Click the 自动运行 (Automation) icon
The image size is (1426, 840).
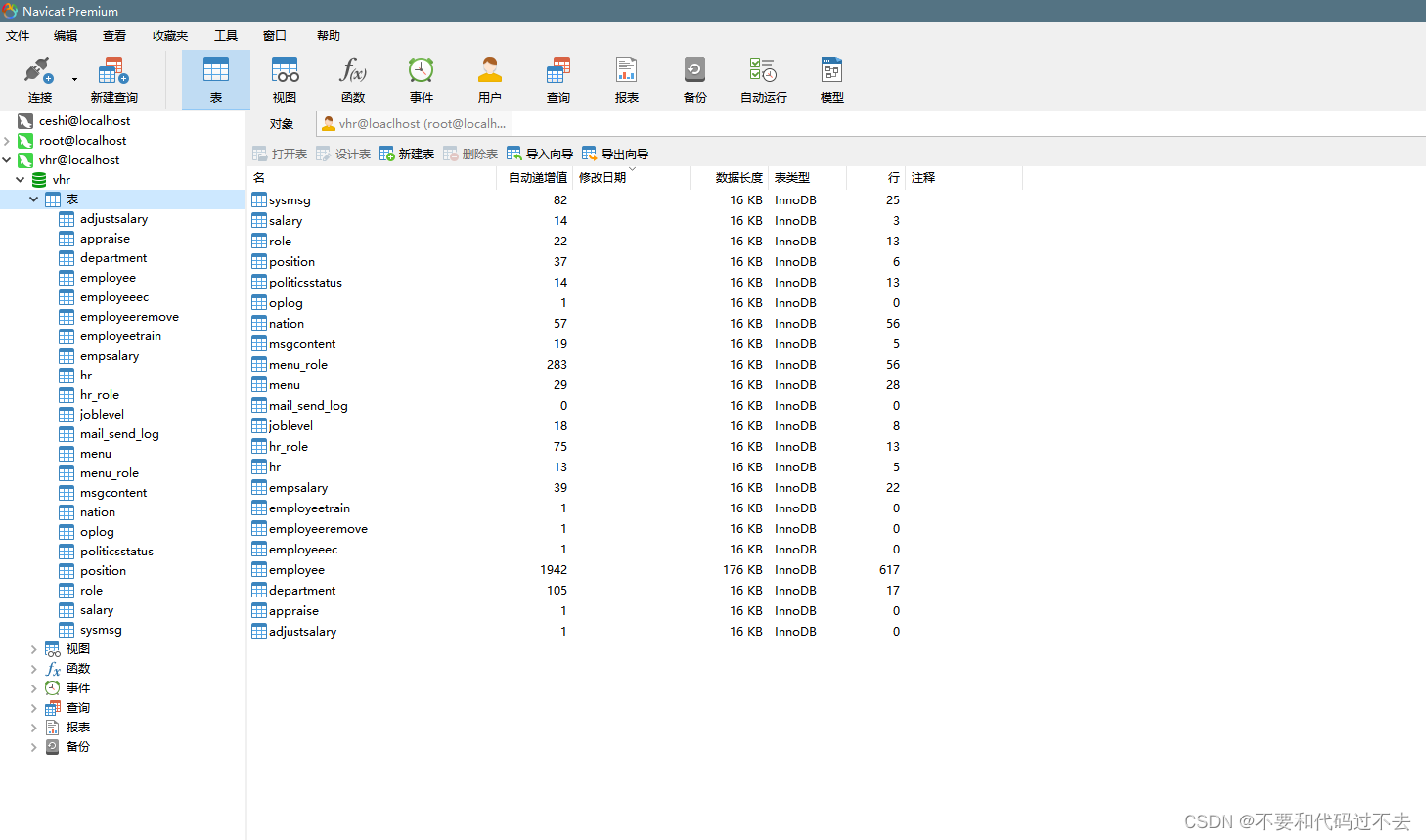click(762, 78)
